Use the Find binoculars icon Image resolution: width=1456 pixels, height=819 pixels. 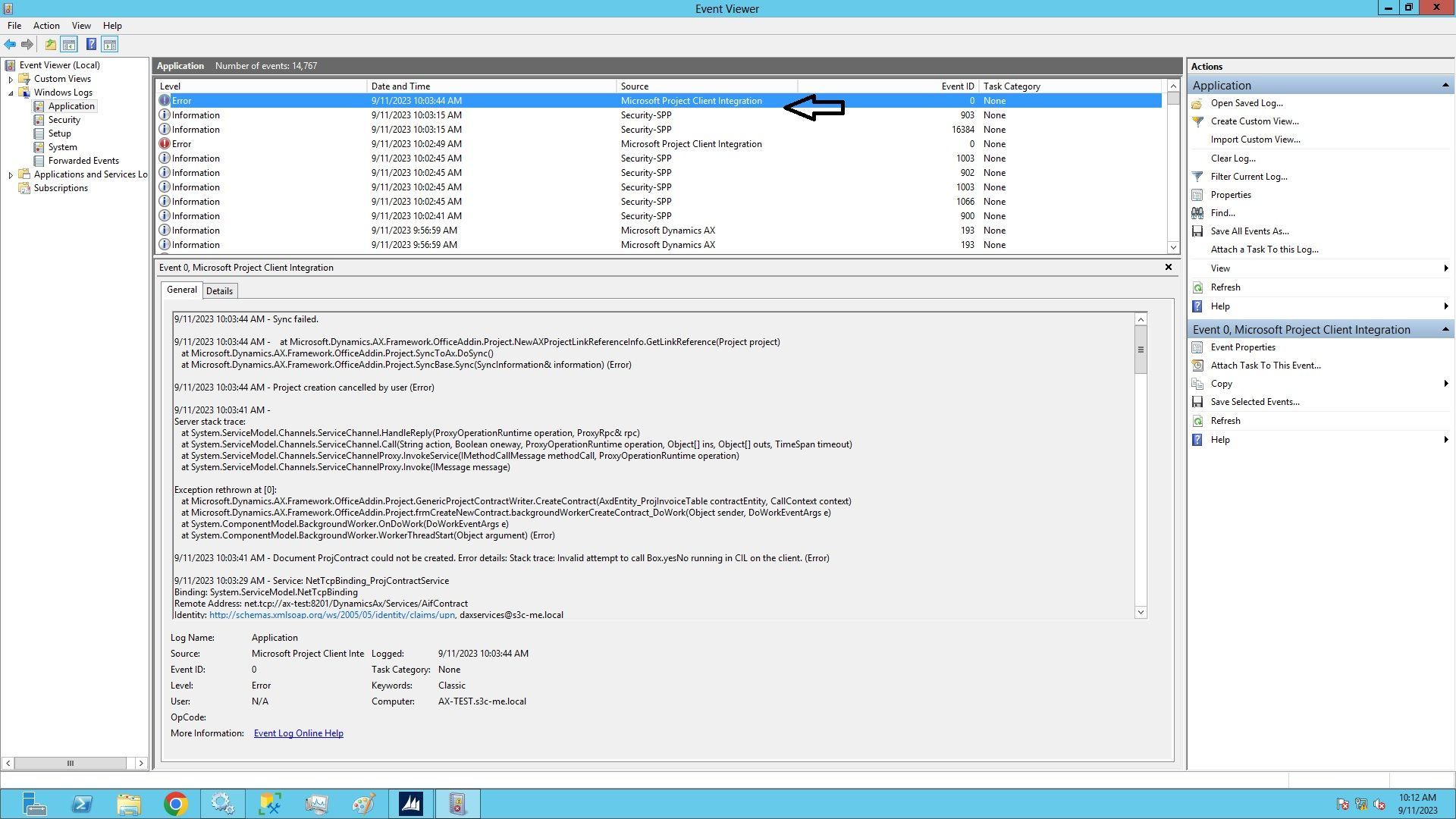pyautogui.click(x=1198, y=213)
